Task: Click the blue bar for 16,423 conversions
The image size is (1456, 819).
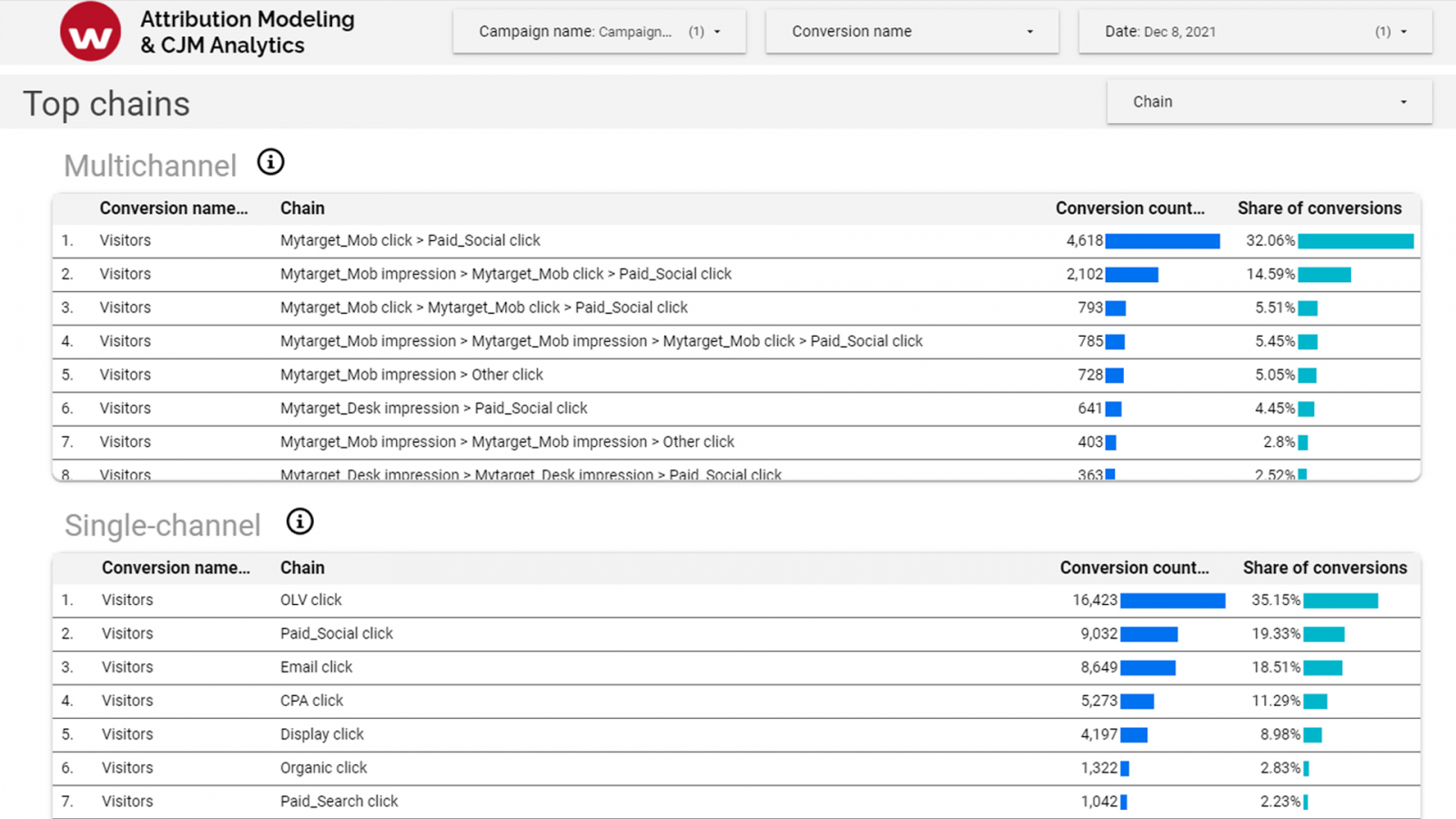Action: click(x=1172, y=601)
